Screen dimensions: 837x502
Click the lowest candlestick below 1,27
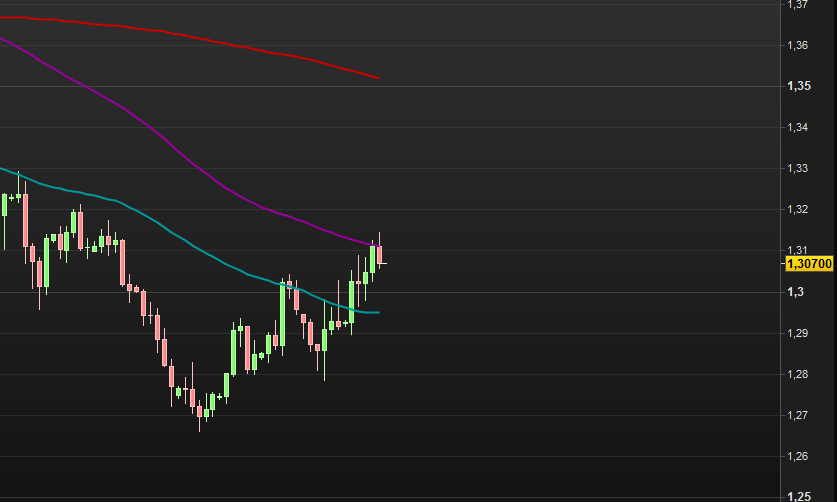coord(200,415)
